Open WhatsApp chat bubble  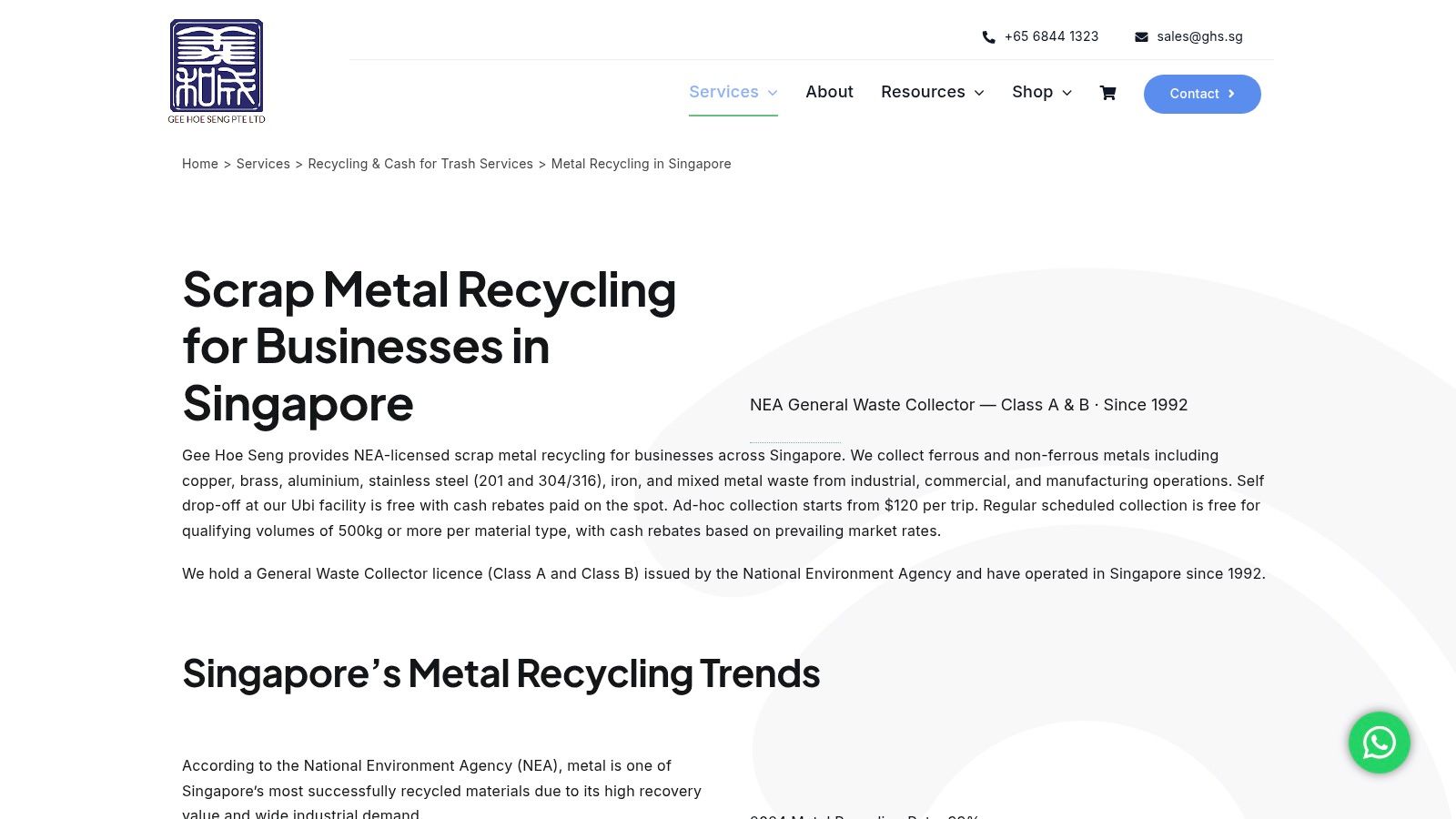coord(1380,743)
